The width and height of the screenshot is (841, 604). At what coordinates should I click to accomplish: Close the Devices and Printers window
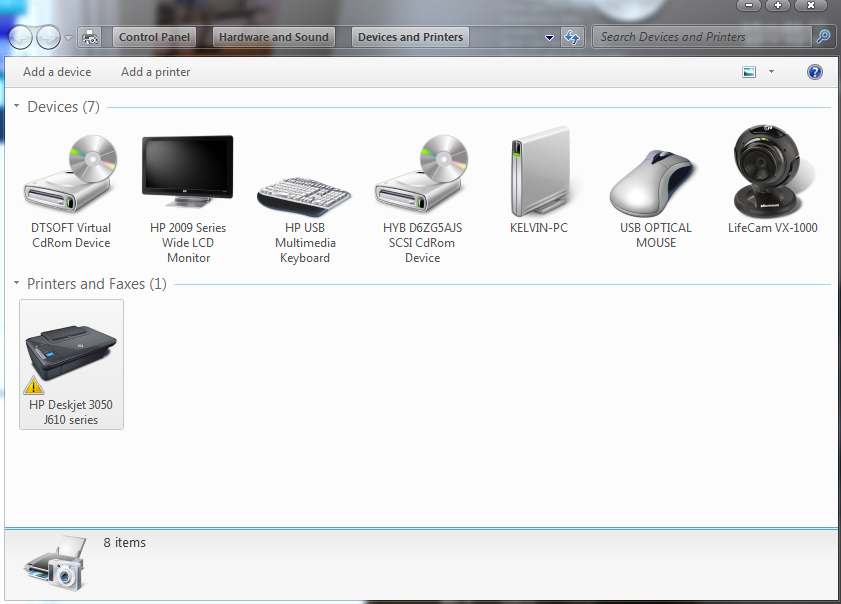pos(811,5)
